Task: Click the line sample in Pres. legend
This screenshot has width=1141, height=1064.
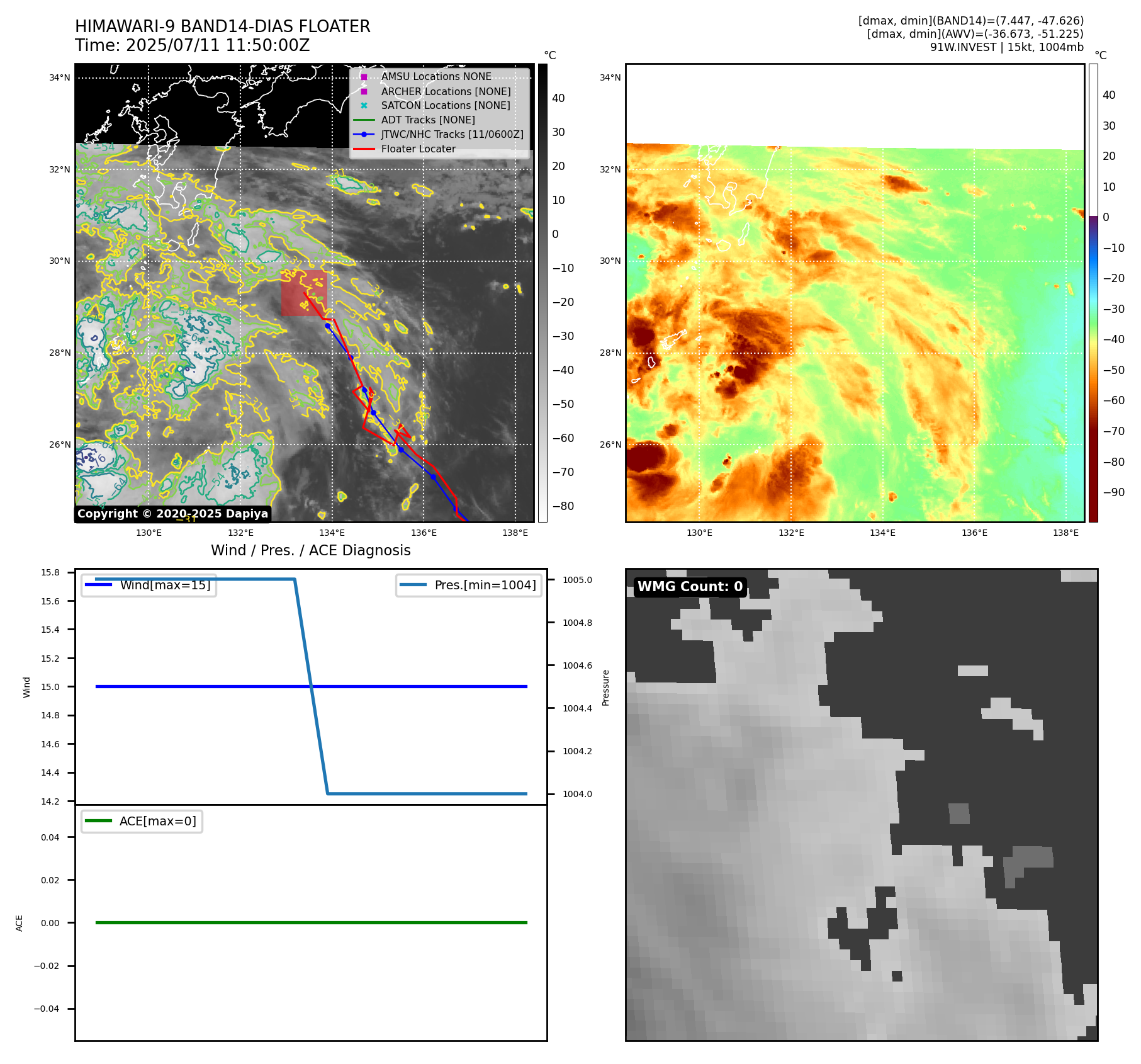Action: (x=413, y=585)
